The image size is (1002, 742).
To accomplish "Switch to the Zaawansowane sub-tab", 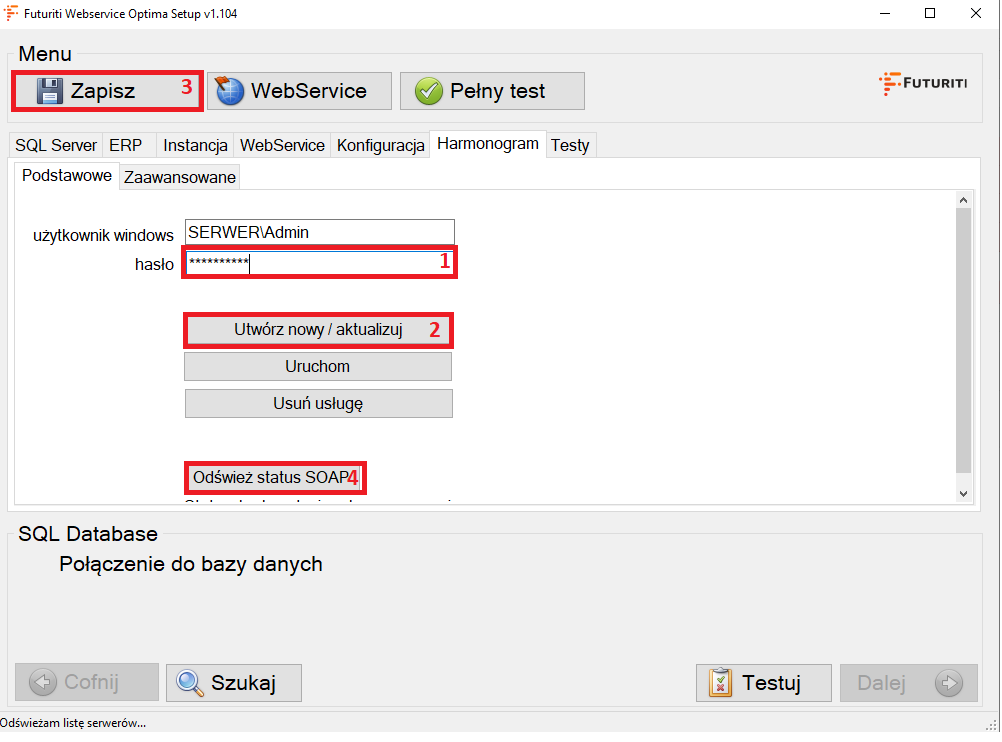I will 180,177.
